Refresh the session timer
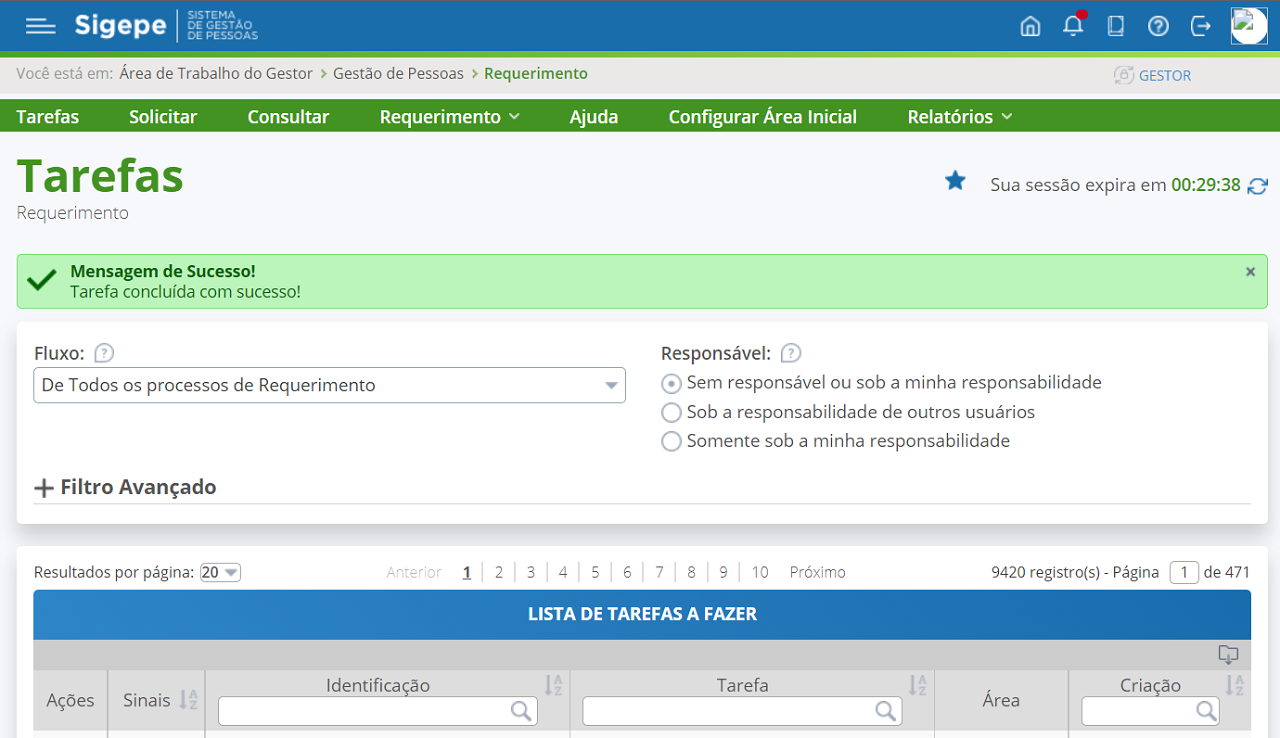The image size is (1280, 738). point(1258,186)
